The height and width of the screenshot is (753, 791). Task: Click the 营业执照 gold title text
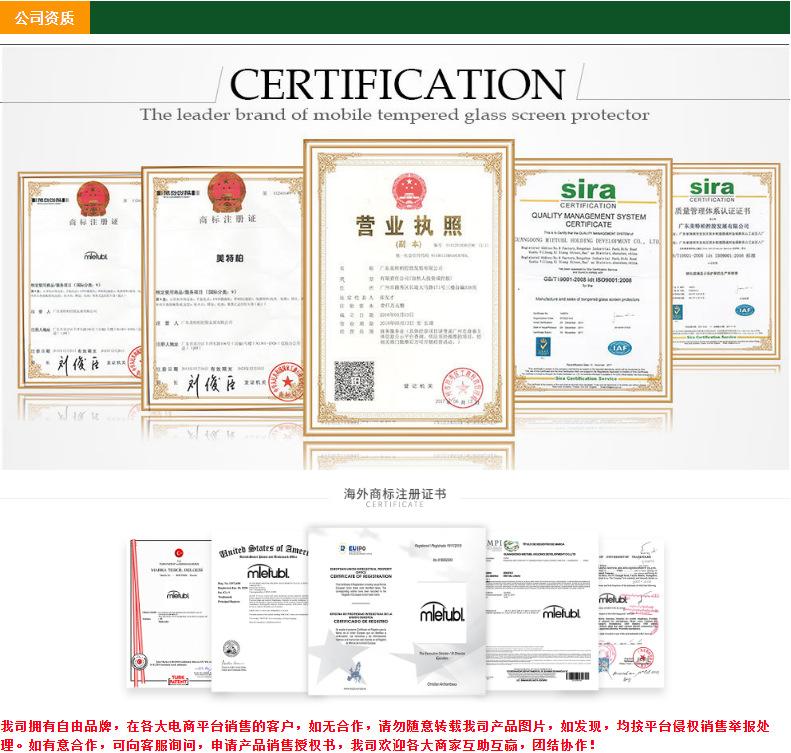[x=409, y=225]
